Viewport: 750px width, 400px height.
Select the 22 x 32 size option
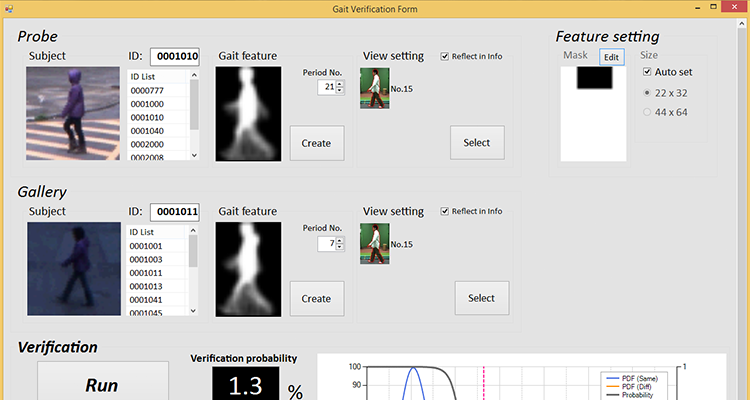(646, 92)
